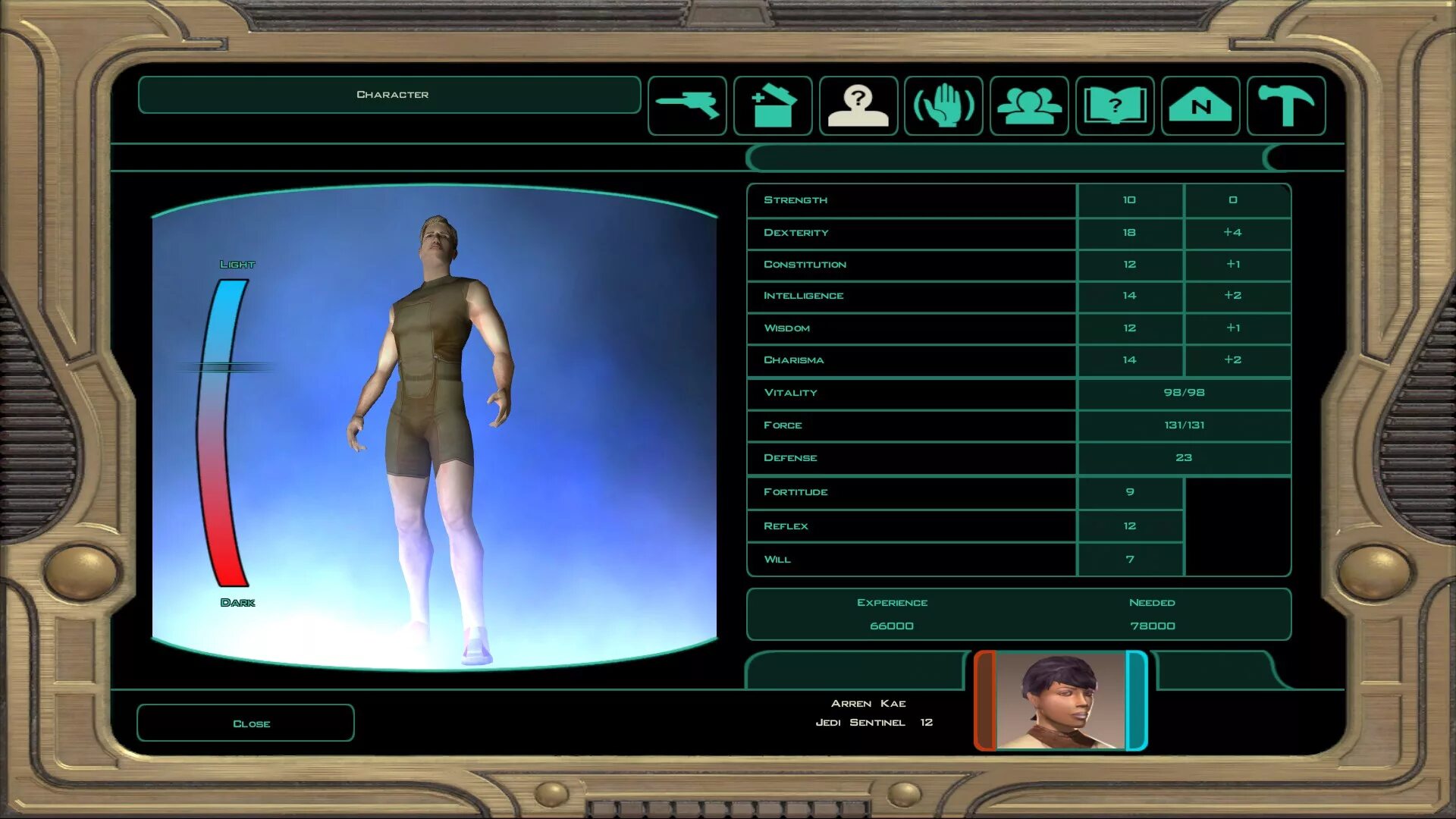The height and width of the screenshot is (819, 1456).
Task: Open the Party selection people icon
Action: (x=1029, y=105)
